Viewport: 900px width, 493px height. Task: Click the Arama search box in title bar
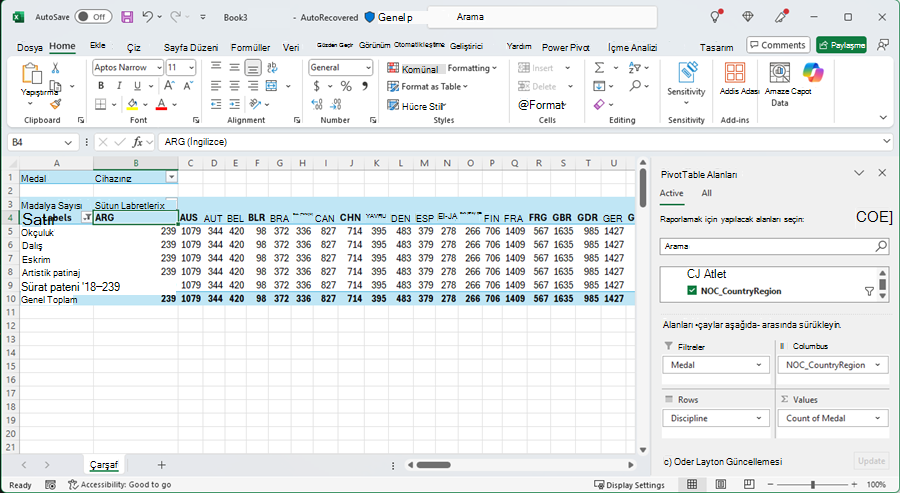tap(542, 17)
